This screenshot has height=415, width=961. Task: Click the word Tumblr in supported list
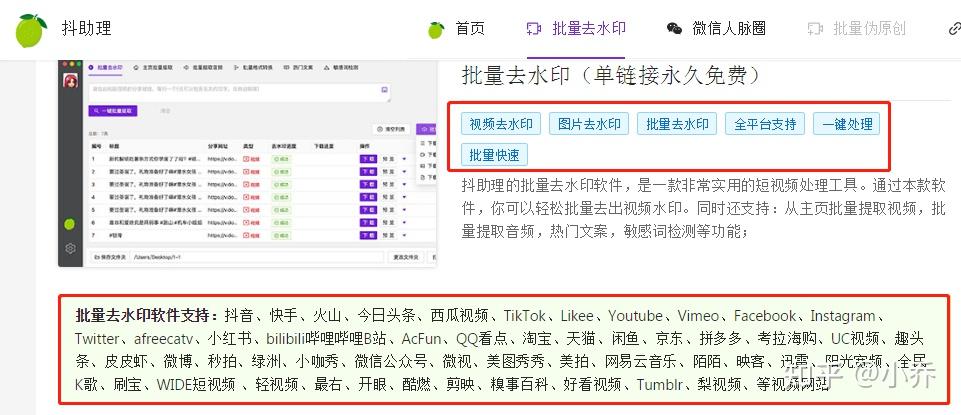(660, 385)
